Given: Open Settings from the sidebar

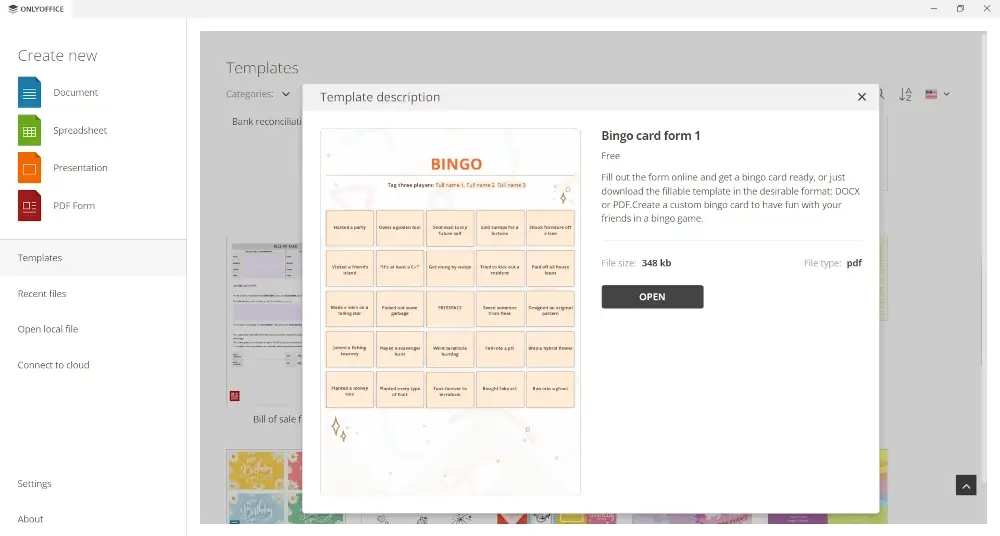Looking at the screenshot, I should pyautogui.click(x=34, y=484).
